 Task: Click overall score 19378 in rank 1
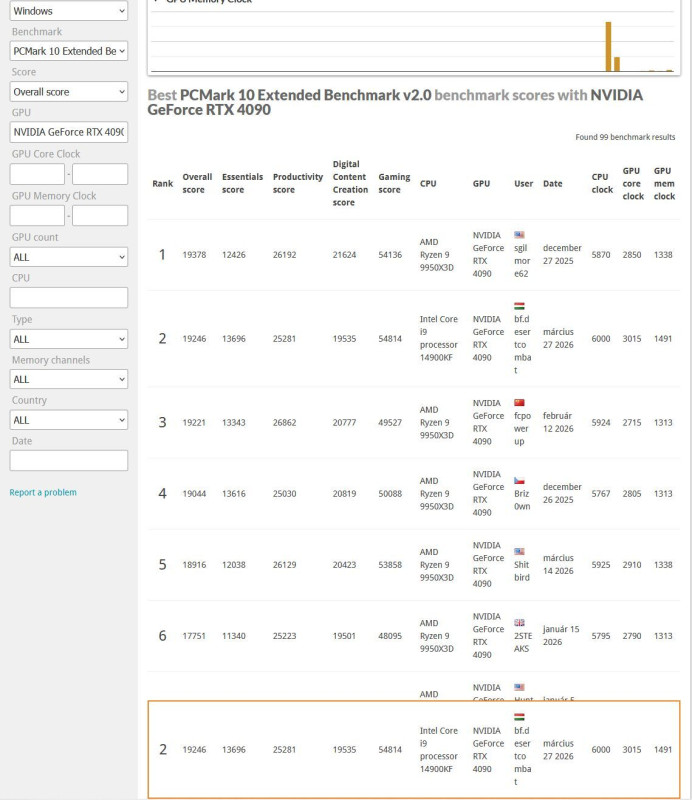coord(194,255)
